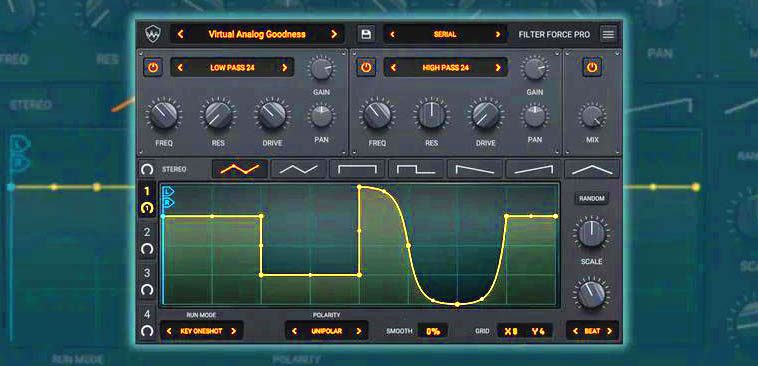Switch to next filter type after Low Pass 24
758x366 pixels.
pyautogui.click(x=284, y=68)
